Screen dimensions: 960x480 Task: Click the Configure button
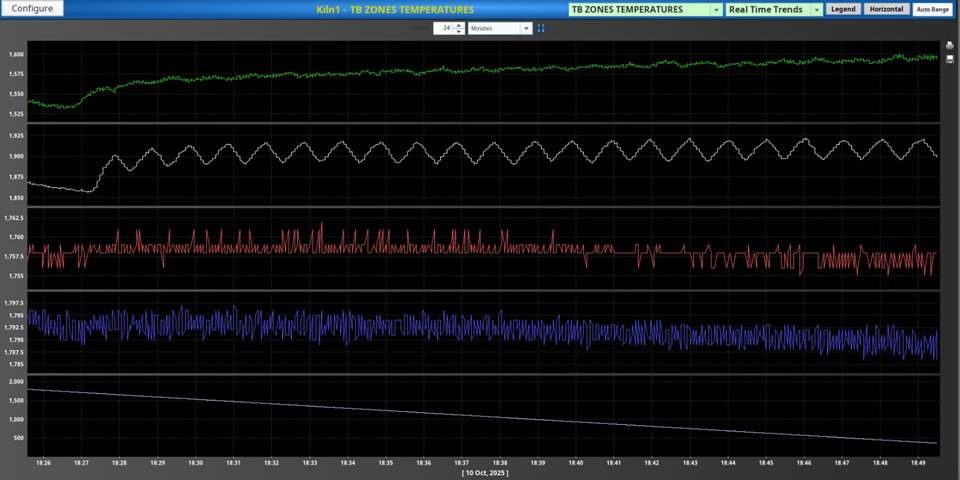coord(32,9)
